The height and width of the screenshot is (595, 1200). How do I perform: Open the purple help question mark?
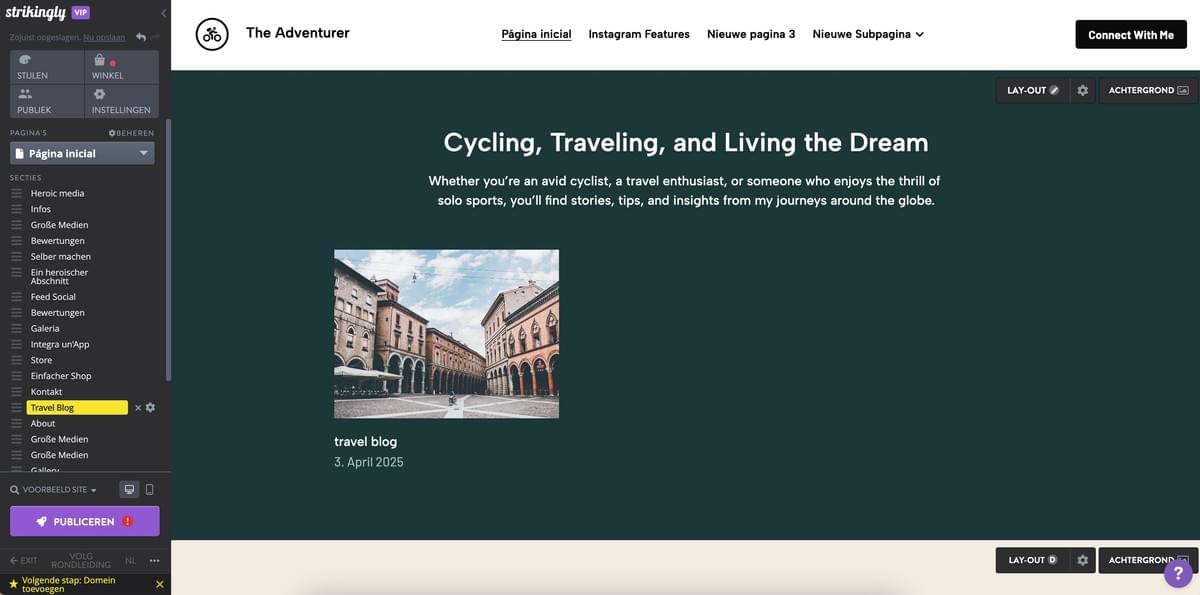tap(1179, 573)
